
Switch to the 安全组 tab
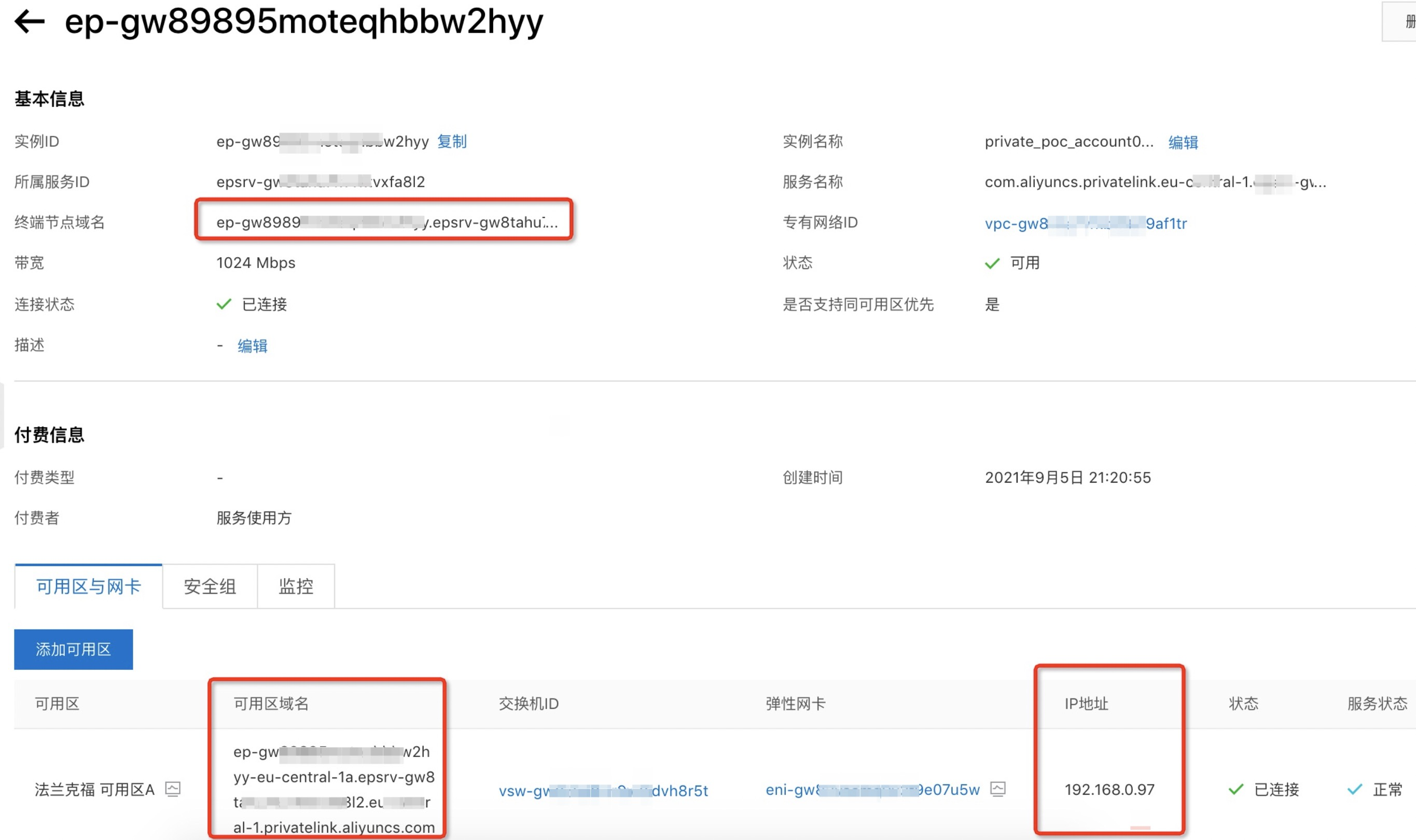tap(210, 586)
